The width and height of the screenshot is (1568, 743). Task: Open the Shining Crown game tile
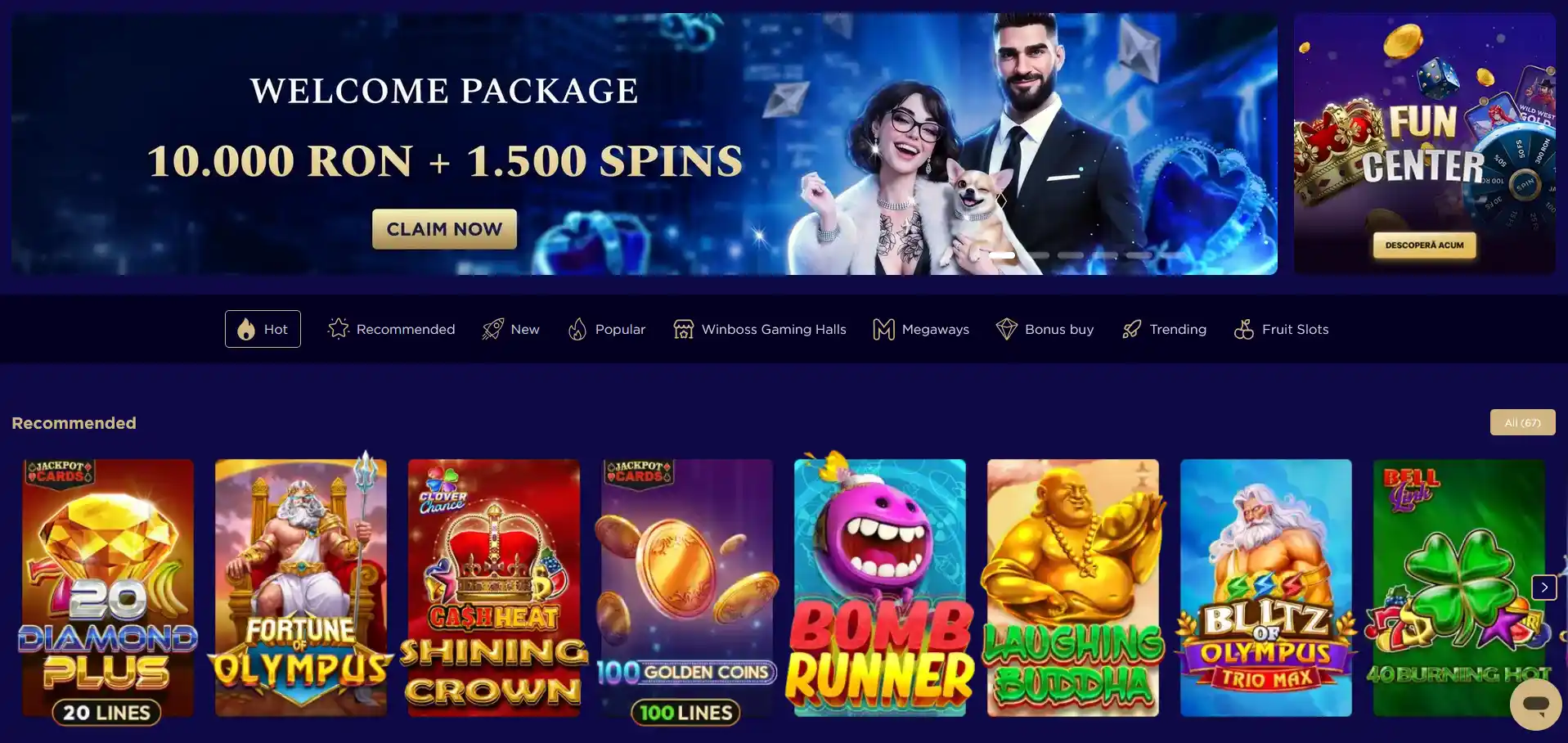tap(493, 588)
